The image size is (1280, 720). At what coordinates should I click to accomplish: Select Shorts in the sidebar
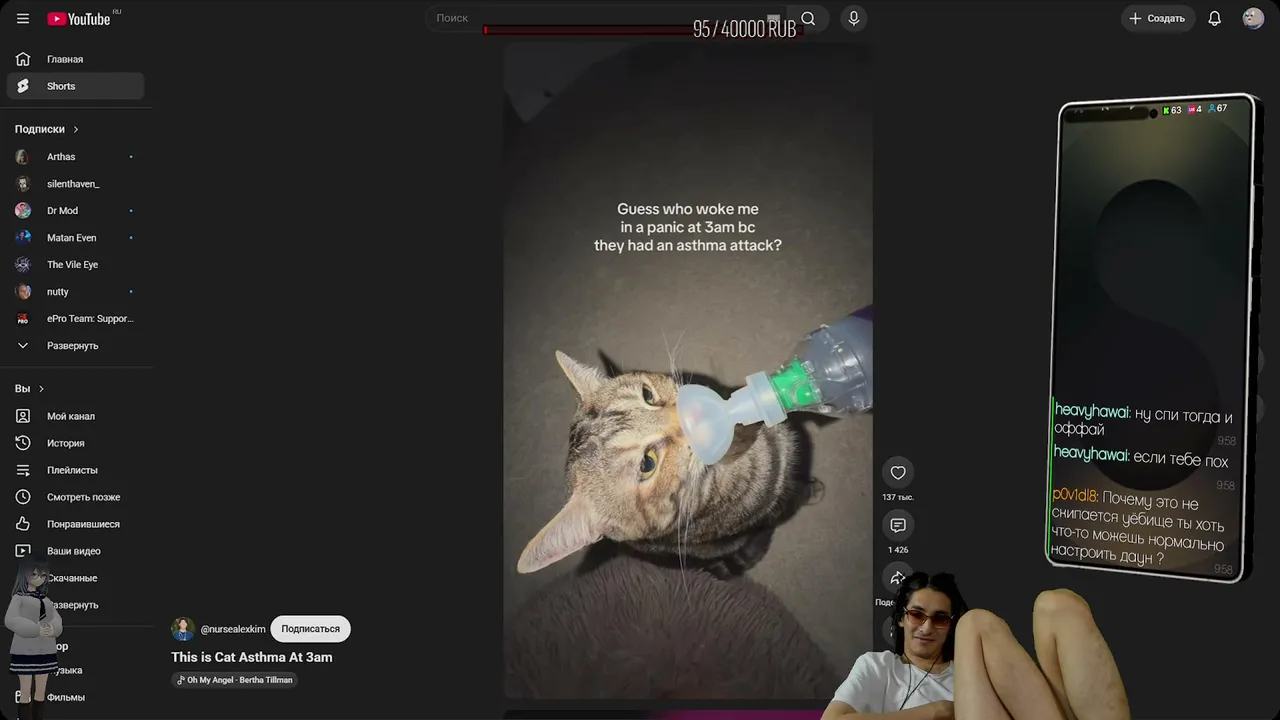coord(76,86)
